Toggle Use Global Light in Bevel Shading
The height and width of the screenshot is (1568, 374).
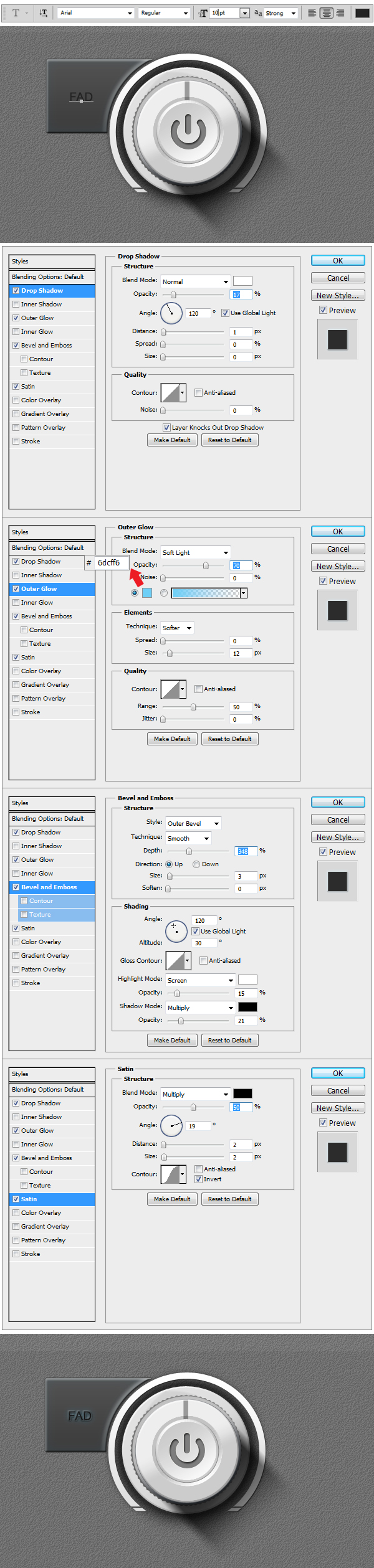195,931
